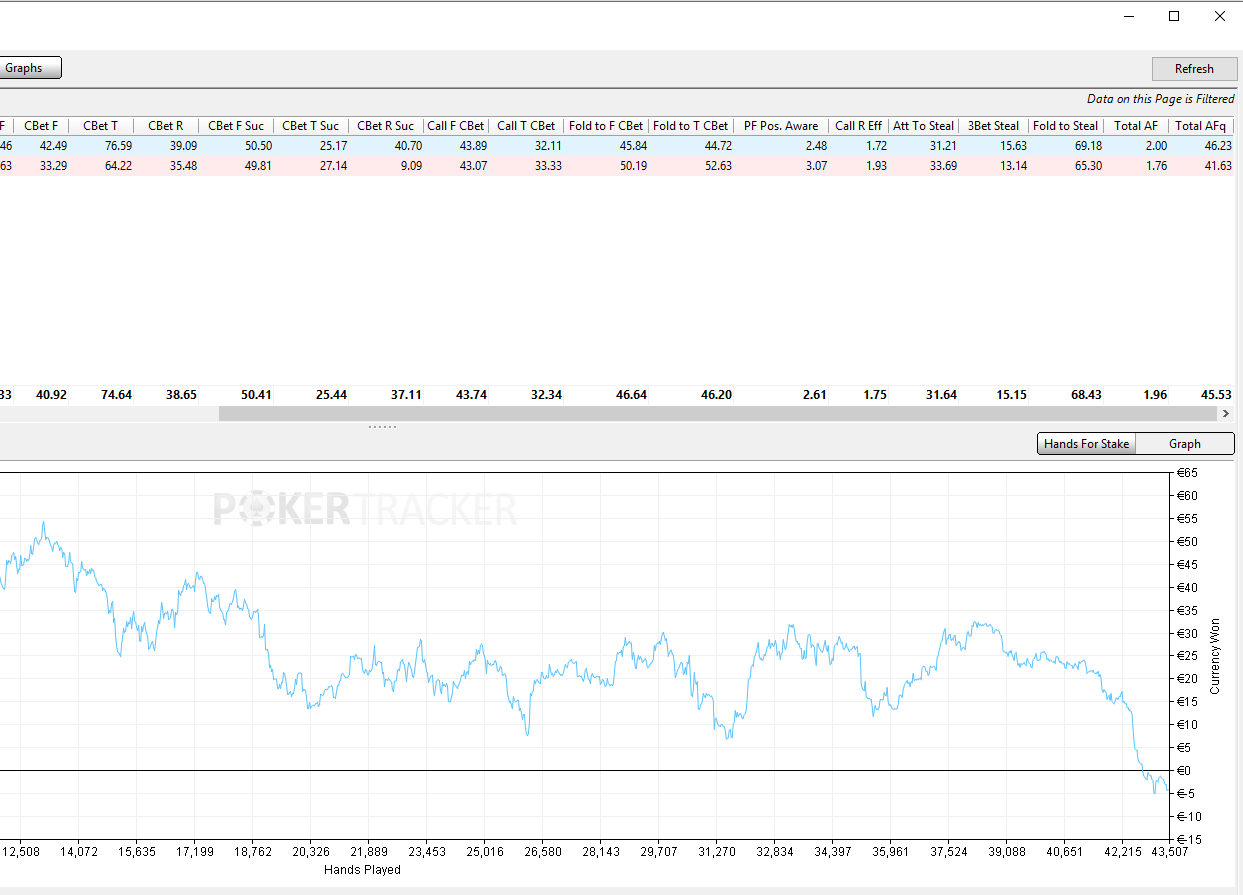Refresh the report data
The width and height of the screenshot is (1243, 895).
1194,69
